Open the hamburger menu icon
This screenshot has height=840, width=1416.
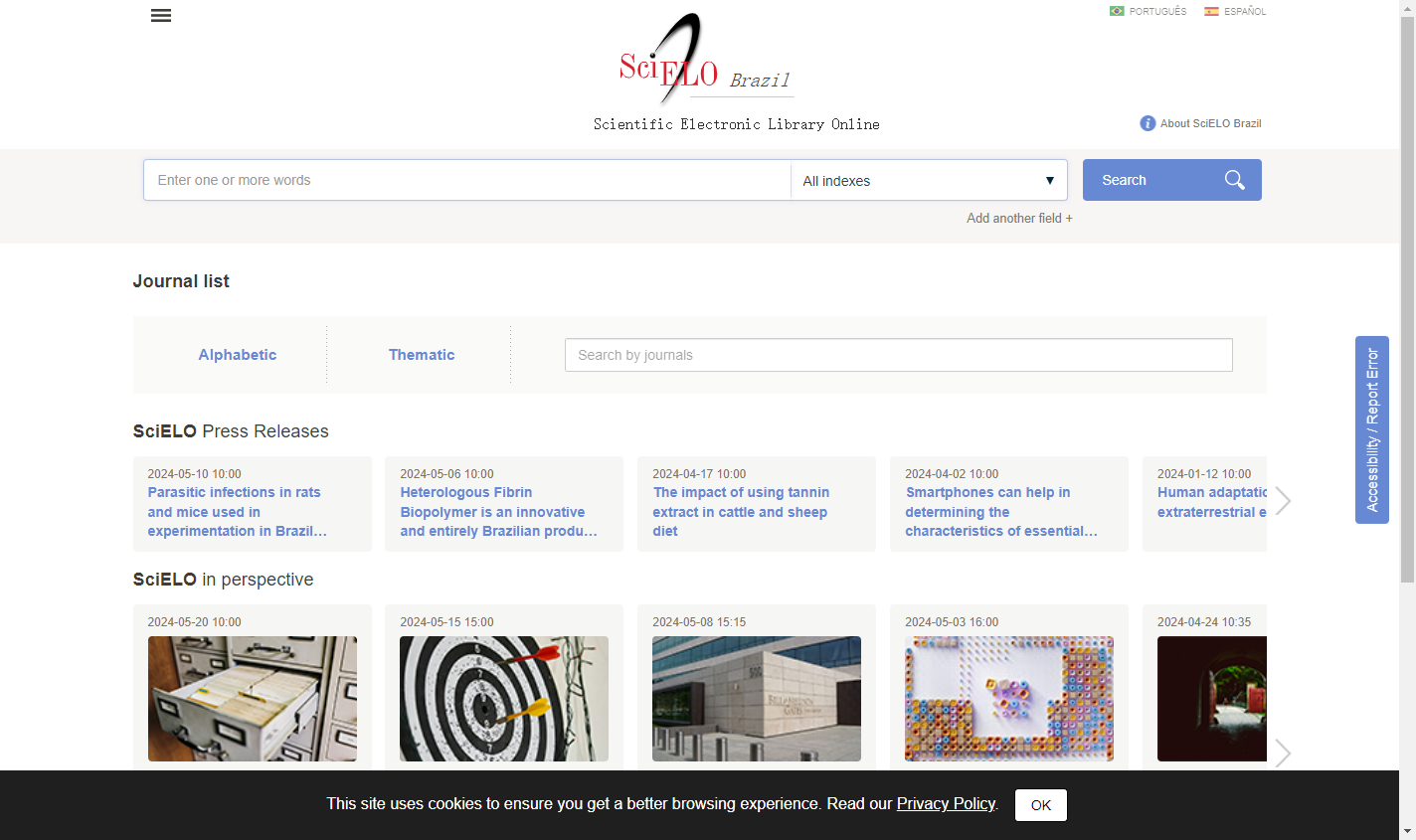[x=161, y=15]
